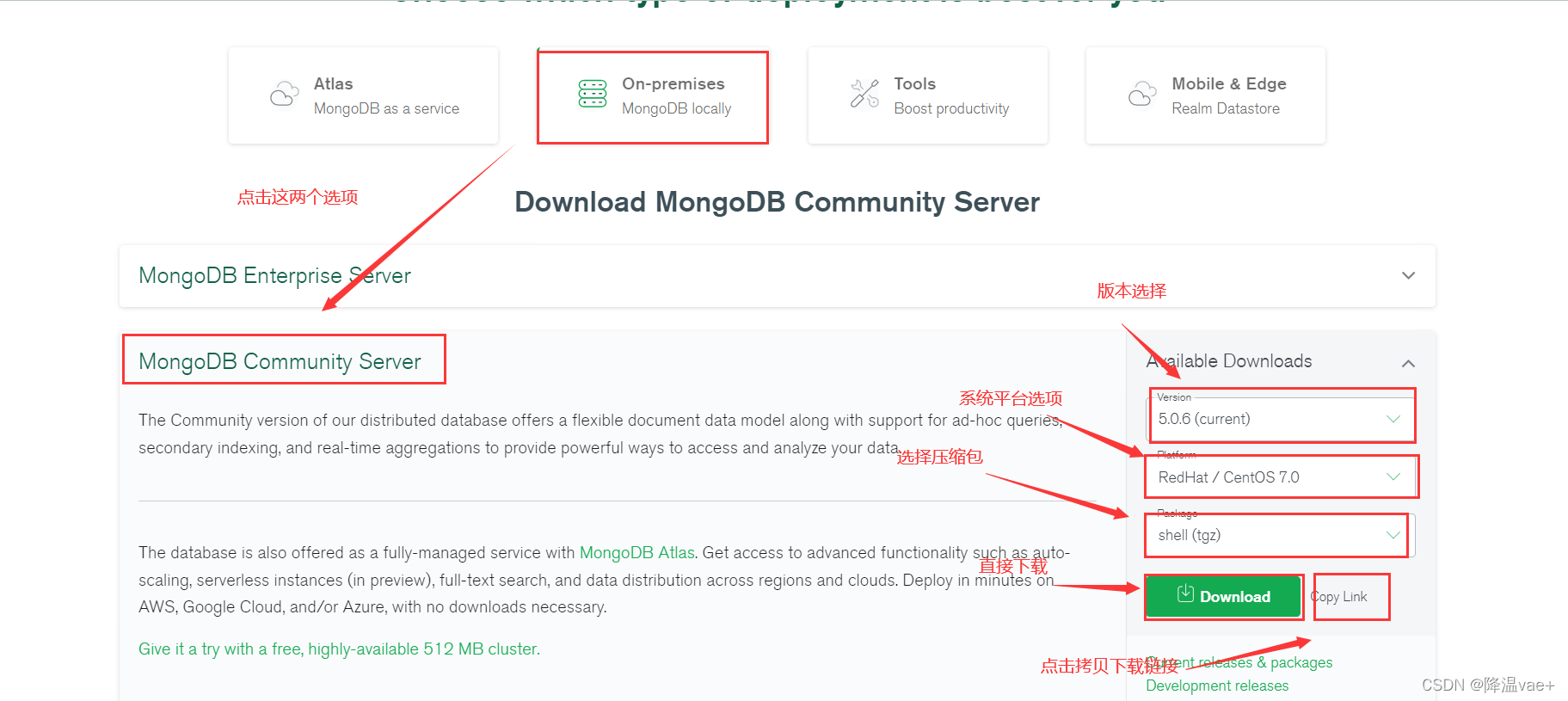The width and height of the screenshot is (1568, 701).
Task: Open the Atlas MongoDB as a service tab
Action: (363, 95)
